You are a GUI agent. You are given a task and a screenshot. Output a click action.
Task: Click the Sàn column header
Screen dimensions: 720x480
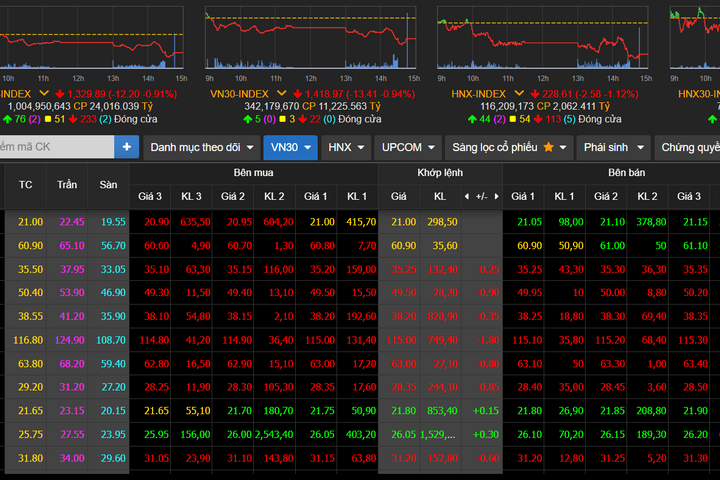point(108,185)
